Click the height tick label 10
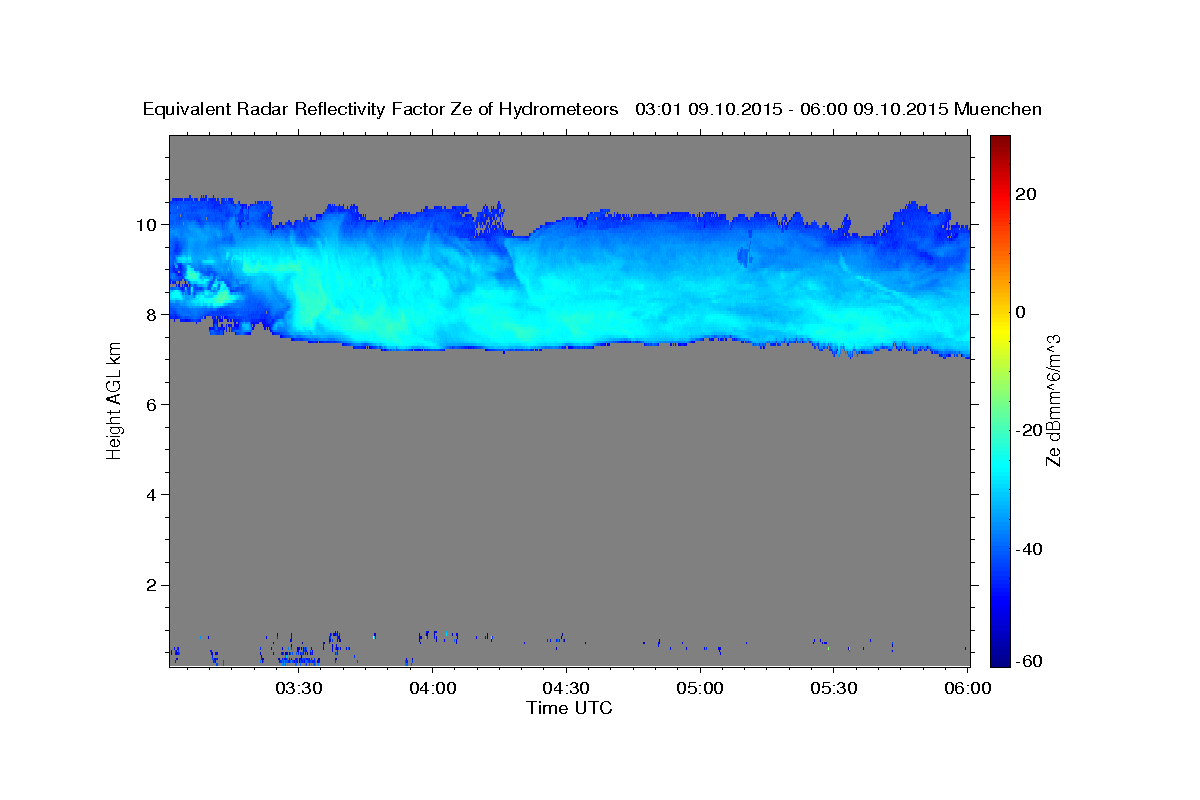 [x=146, y=224]
